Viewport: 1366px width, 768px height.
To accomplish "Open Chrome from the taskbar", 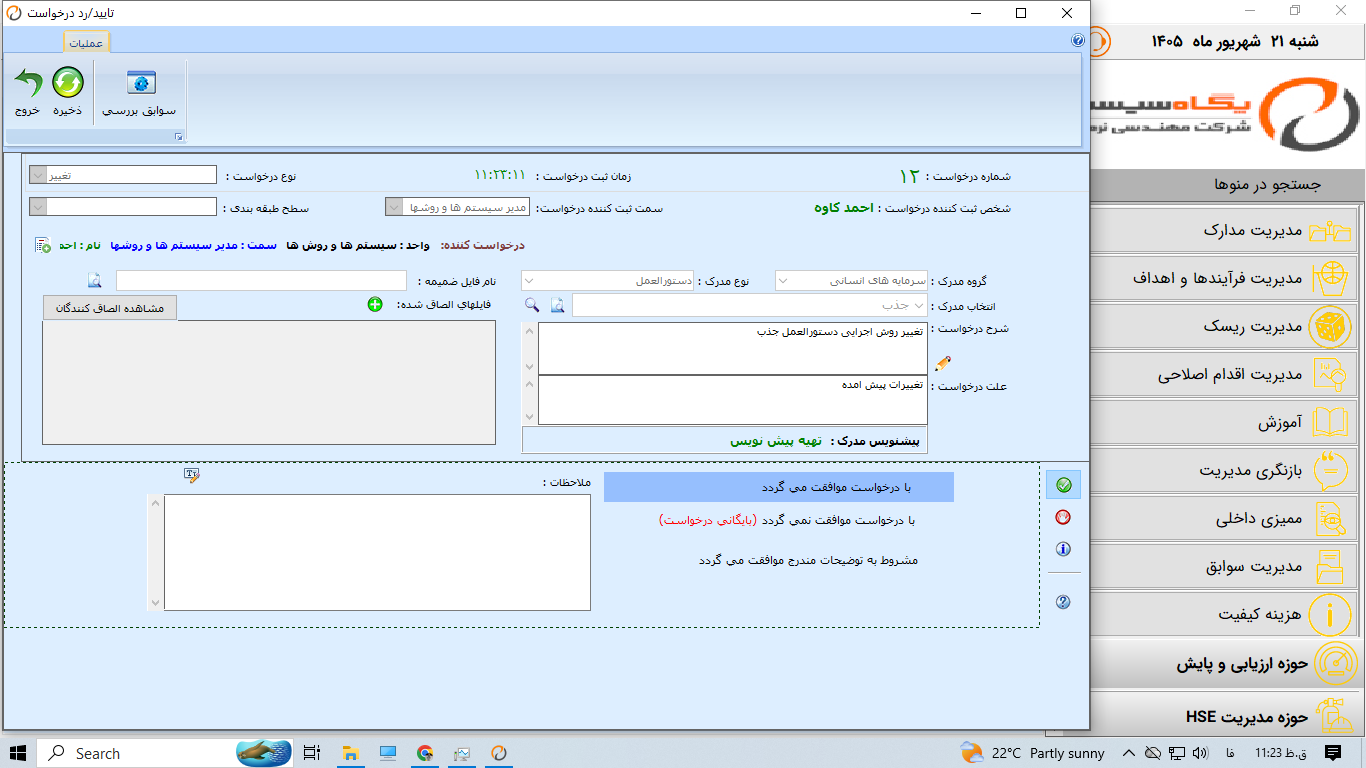I will click(x=424, y=753).
